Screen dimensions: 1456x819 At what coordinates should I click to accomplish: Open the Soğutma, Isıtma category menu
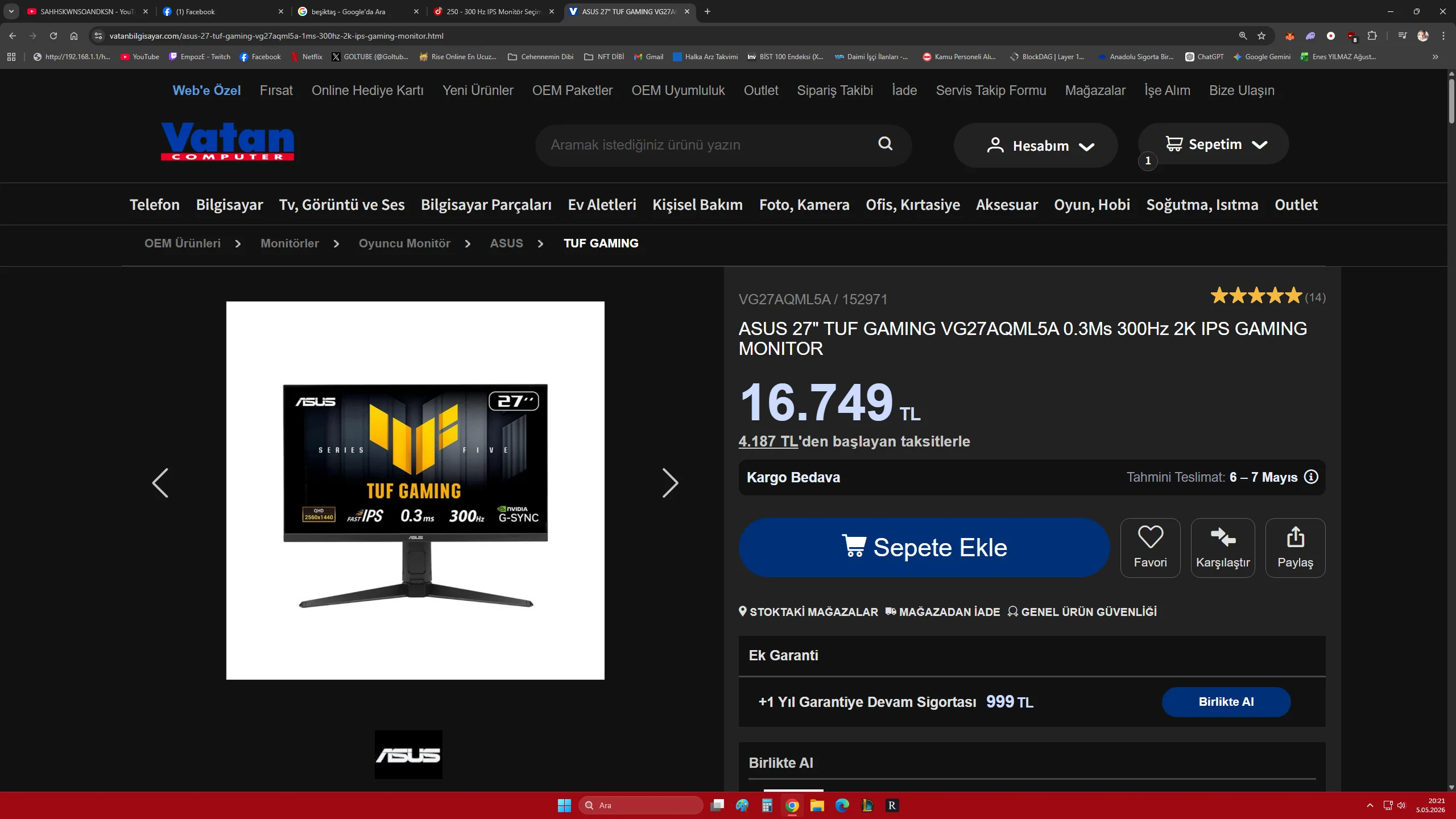click(x=1202, y=205)
